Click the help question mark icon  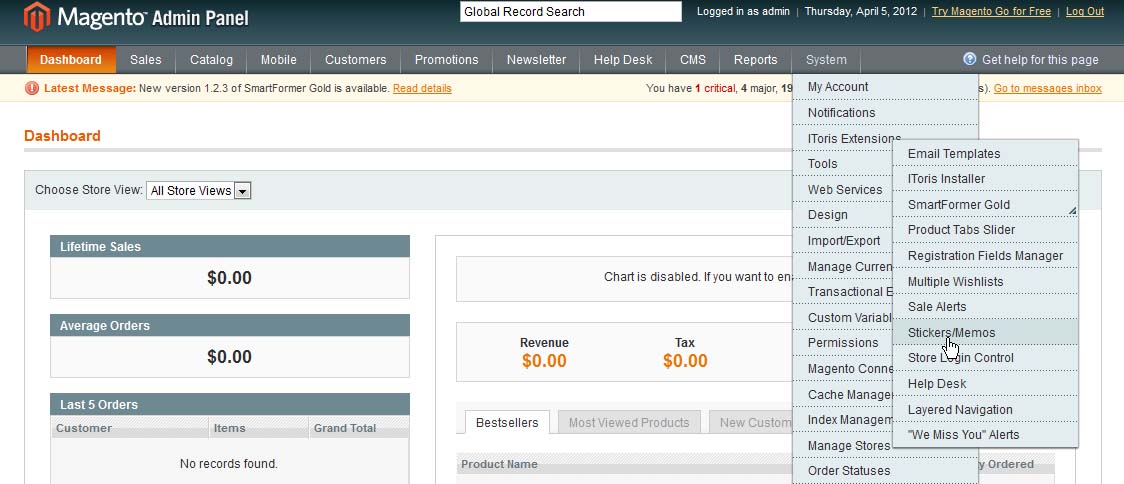(970, 59)
